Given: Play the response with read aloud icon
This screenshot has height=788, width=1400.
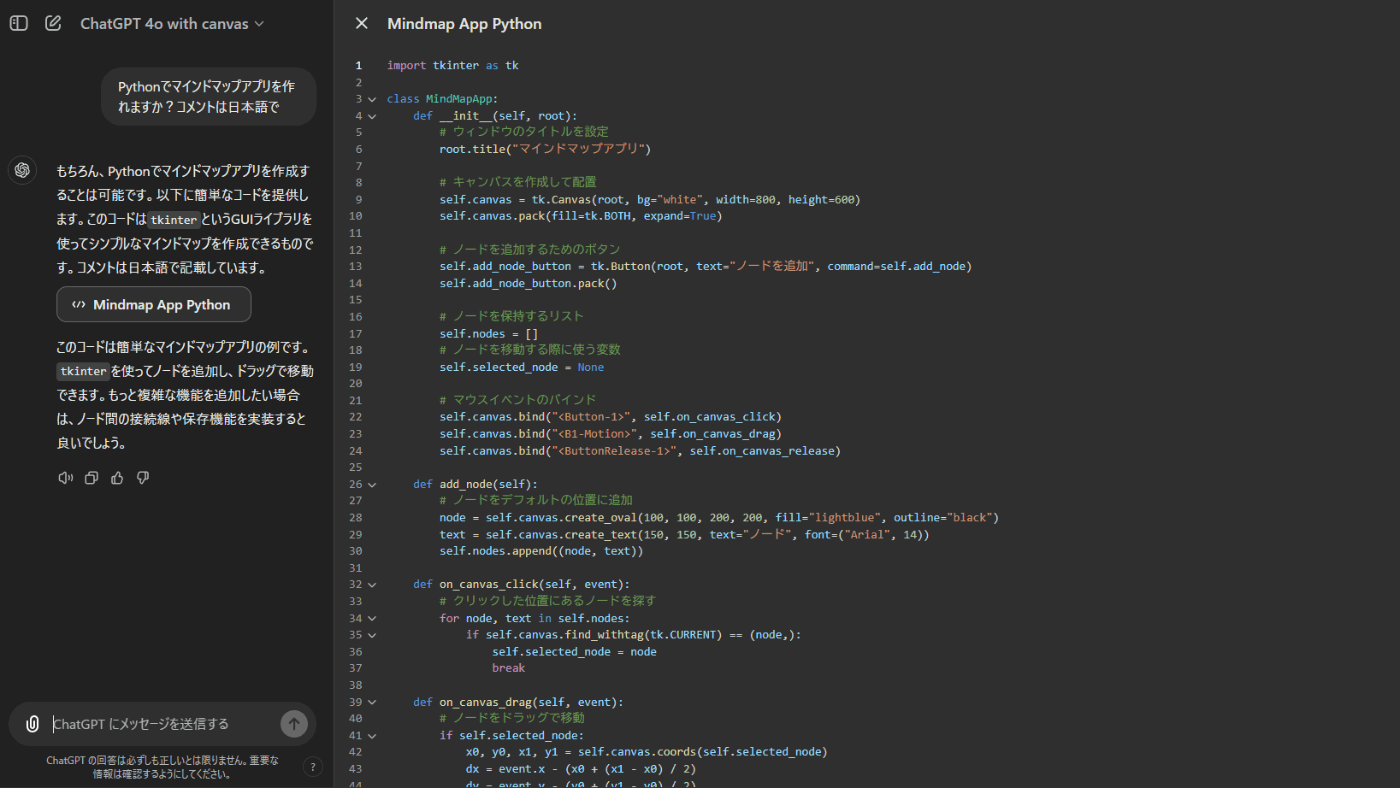Looking at the screenshot, I should click(66, 478).
